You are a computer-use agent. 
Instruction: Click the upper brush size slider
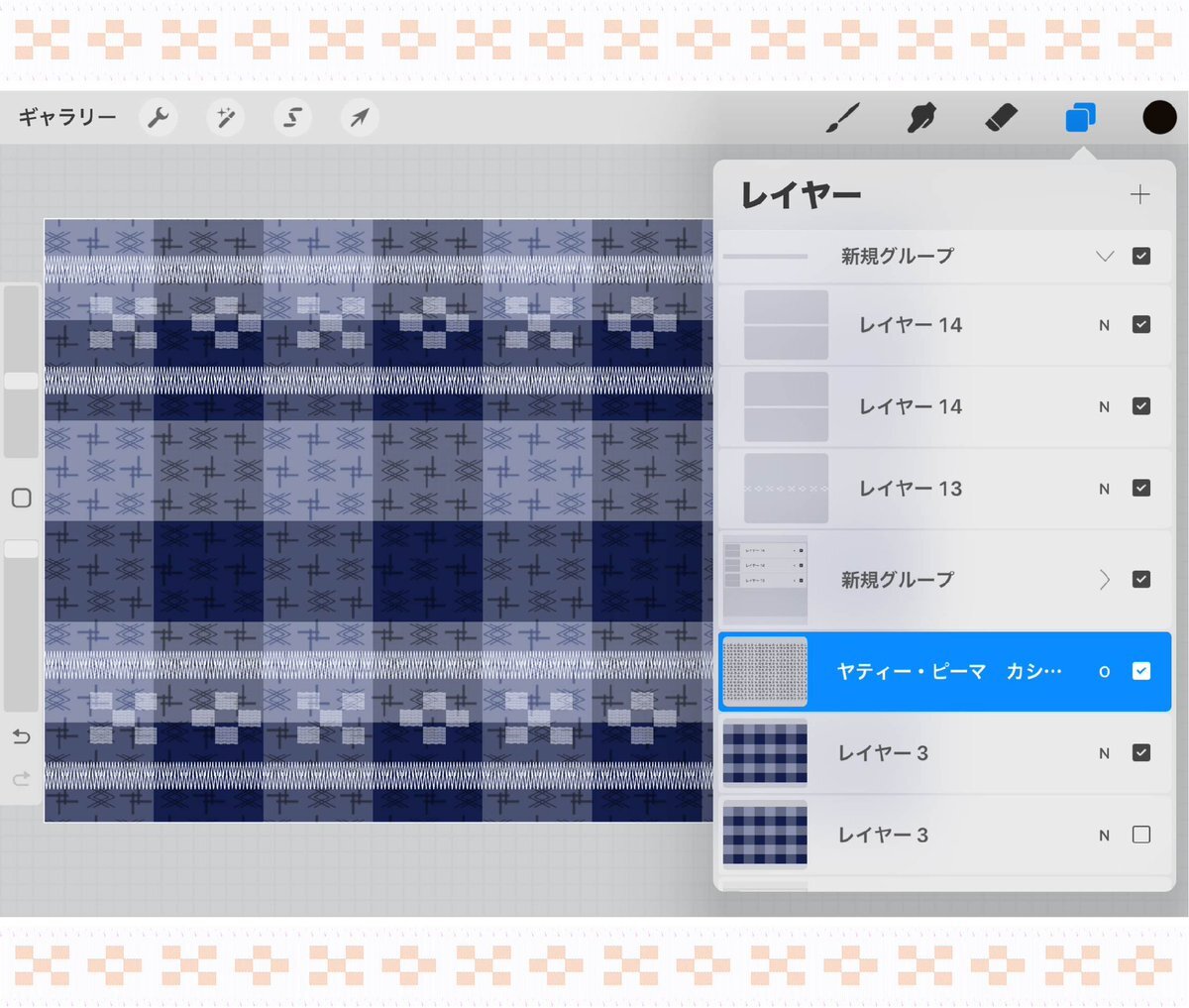pyautogui.click(x=21, y=372)
